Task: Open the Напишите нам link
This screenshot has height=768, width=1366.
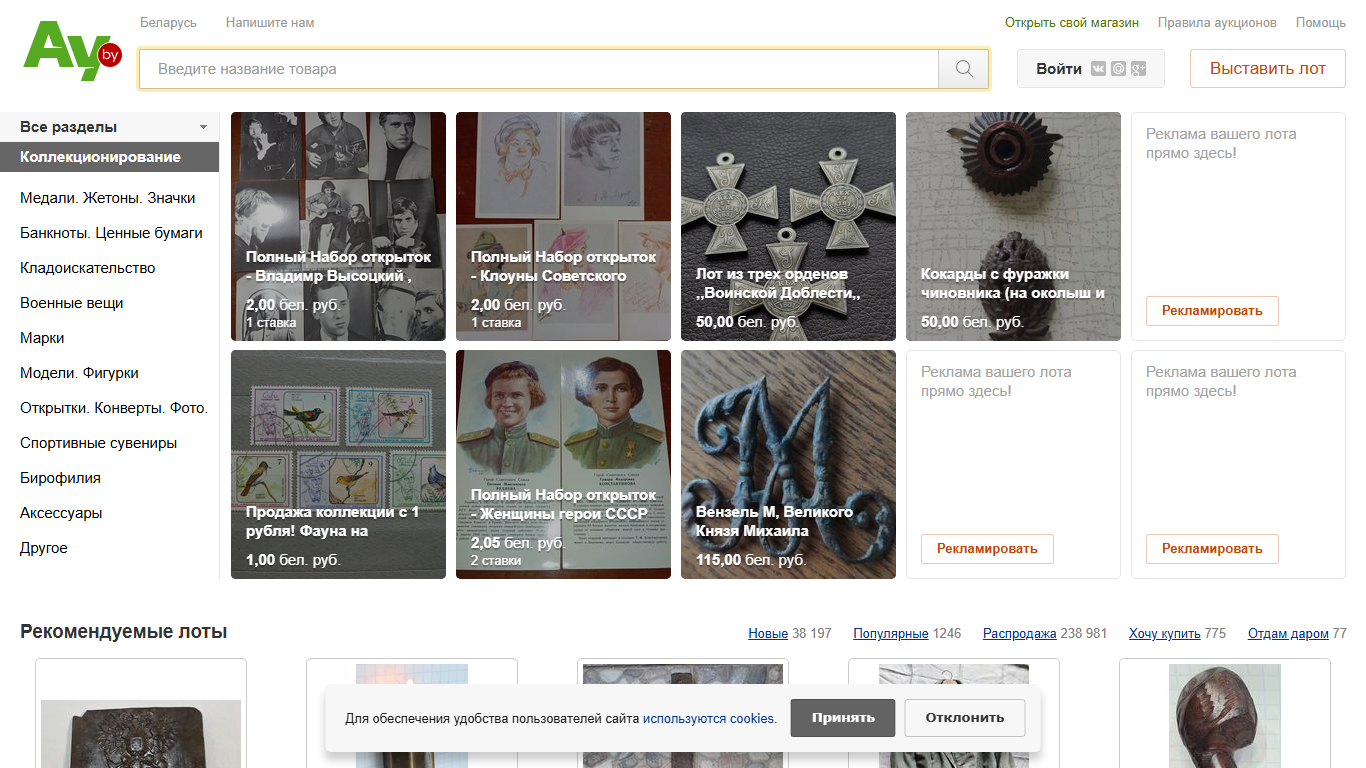Action: (270, 22)
